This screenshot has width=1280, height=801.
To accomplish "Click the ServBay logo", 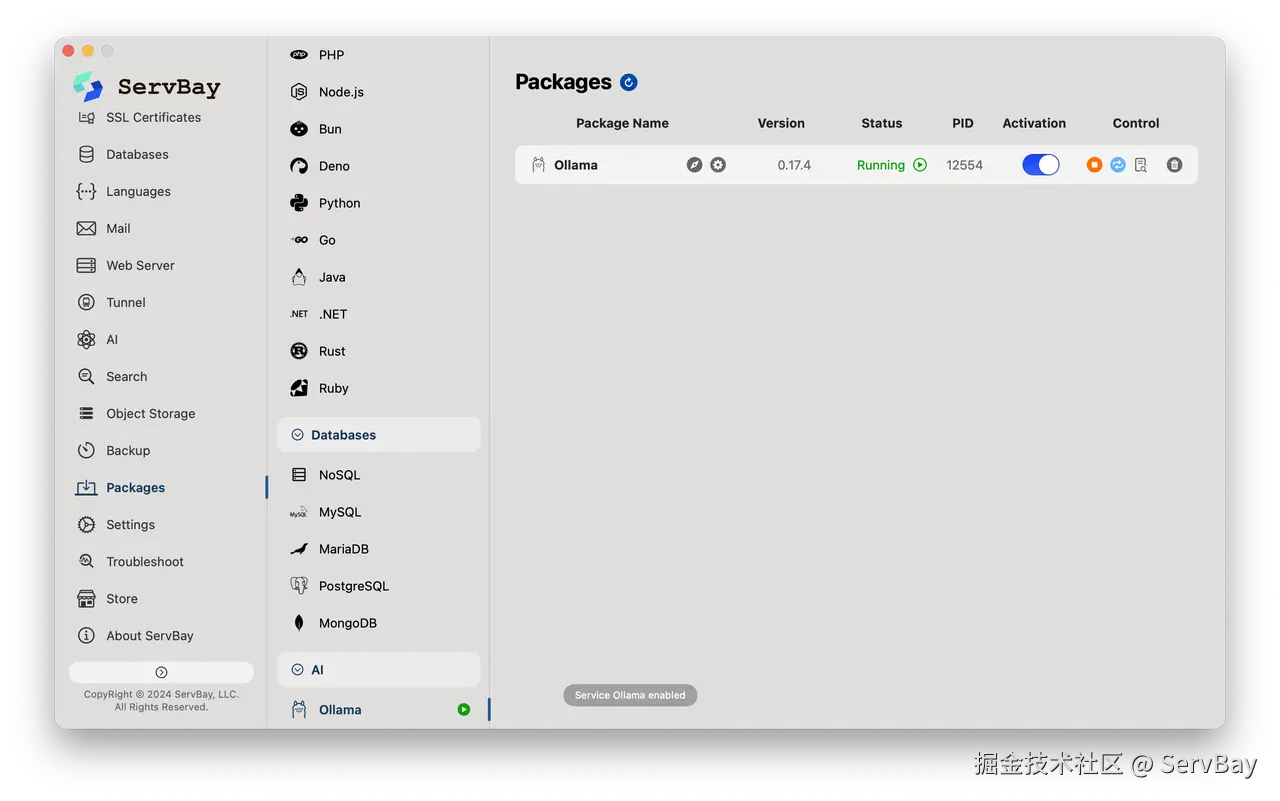I will tap(88, 87).
